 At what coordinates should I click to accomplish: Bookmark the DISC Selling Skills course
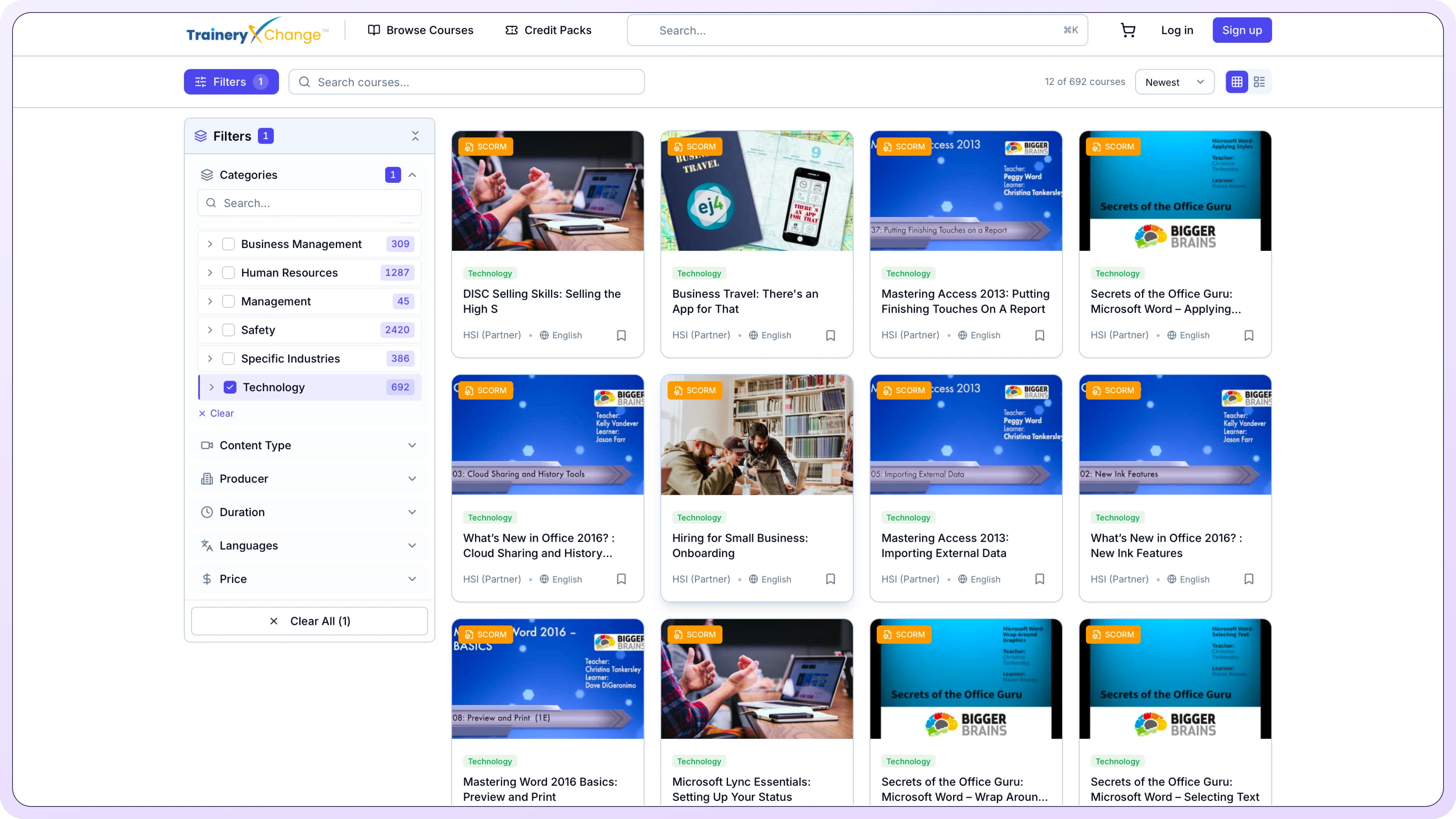(621, 335)
